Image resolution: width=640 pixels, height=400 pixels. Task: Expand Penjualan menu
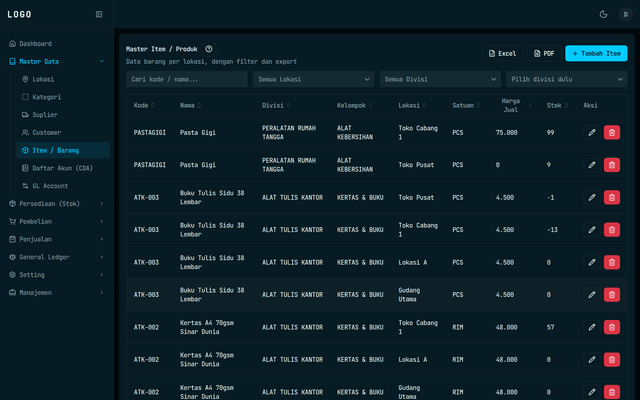coord(57,239)
